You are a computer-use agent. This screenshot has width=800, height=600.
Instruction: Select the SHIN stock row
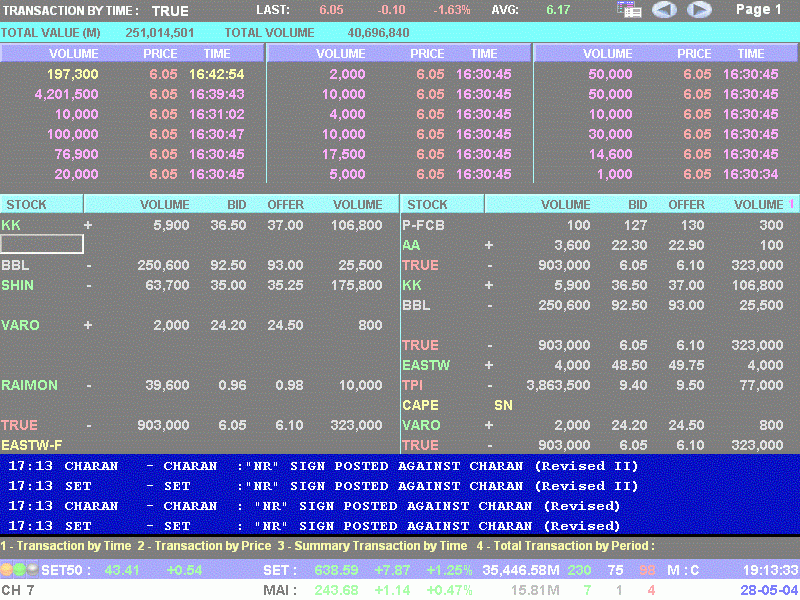pyautogui.click(x=199, y=285)
